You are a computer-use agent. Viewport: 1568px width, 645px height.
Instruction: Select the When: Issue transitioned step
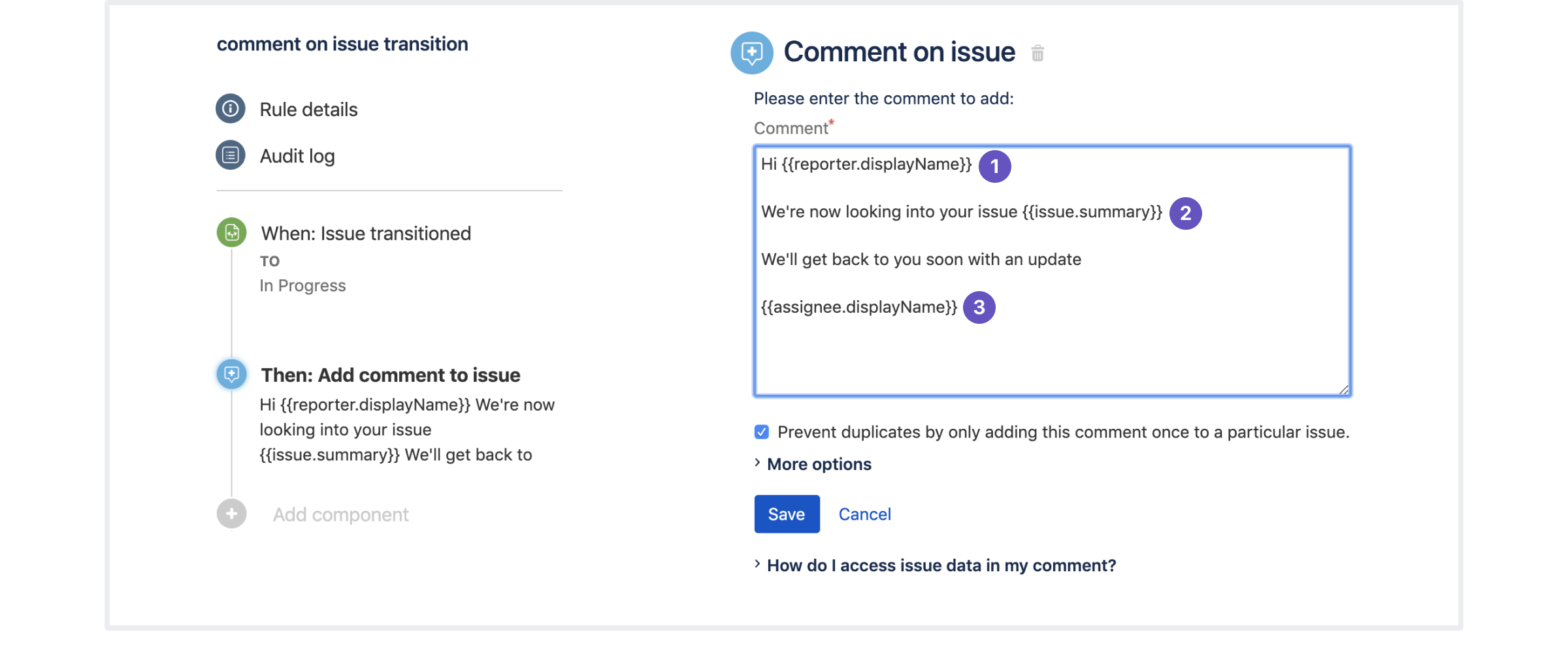pyautogui.click(x=366, y=234)
